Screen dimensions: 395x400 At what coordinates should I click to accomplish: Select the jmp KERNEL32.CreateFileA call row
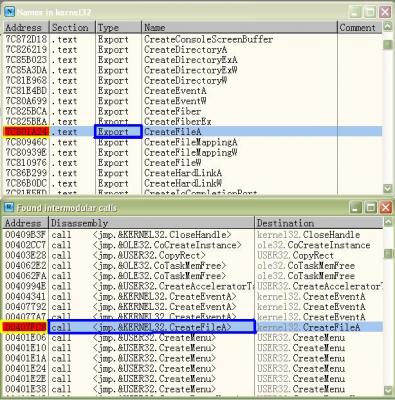click(x=193, y=327)
